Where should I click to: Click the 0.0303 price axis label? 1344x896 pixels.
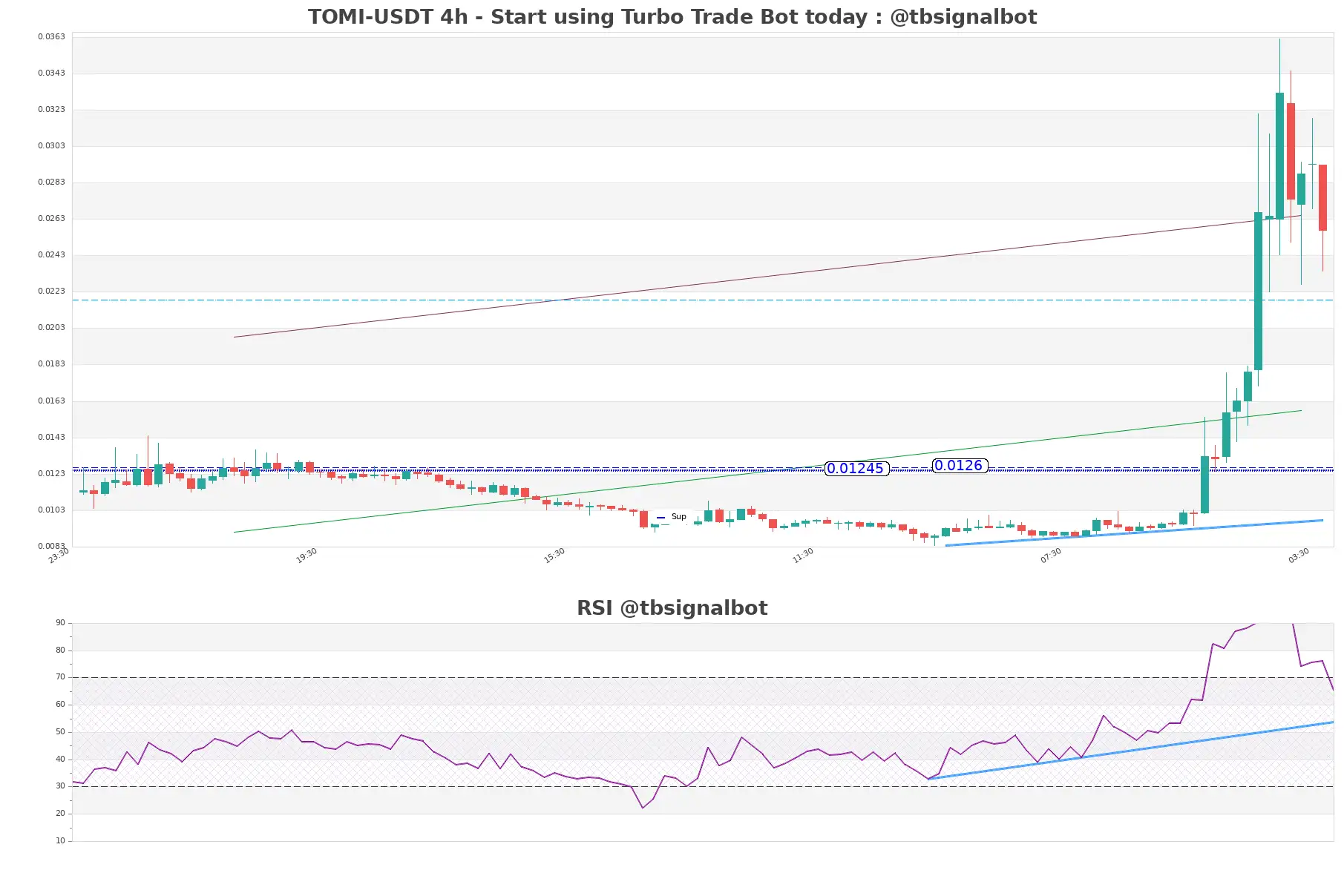point(51,145)
